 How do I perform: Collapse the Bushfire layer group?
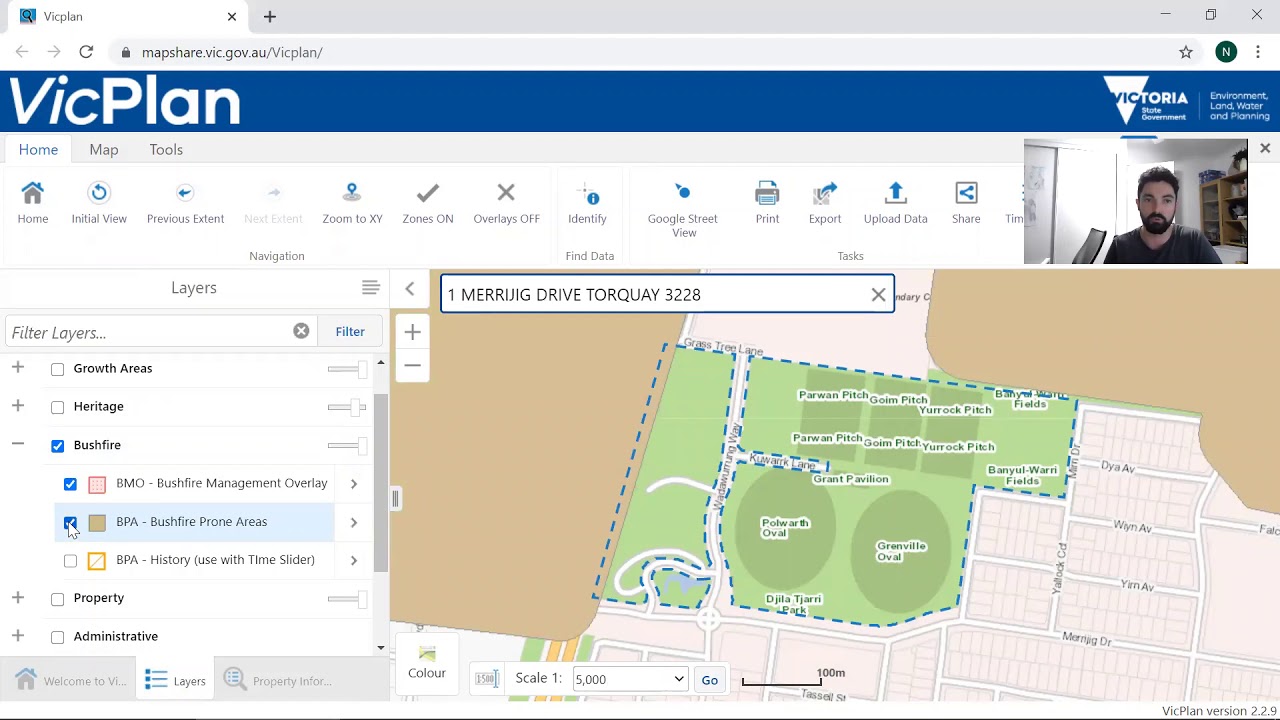tap(18, 444)
